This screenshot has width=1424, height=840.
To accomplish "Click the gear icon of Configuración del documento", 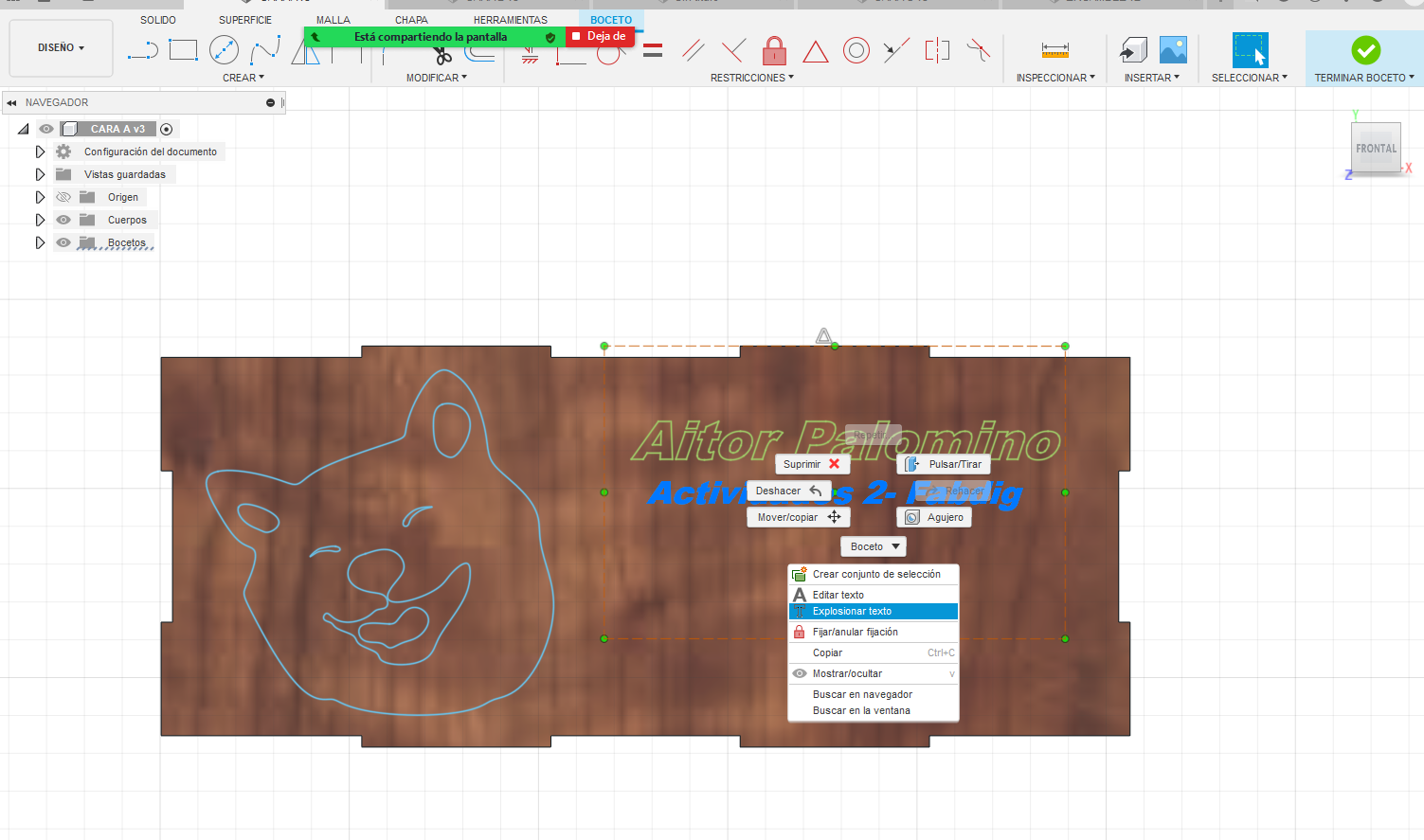I will click(63, 152).
